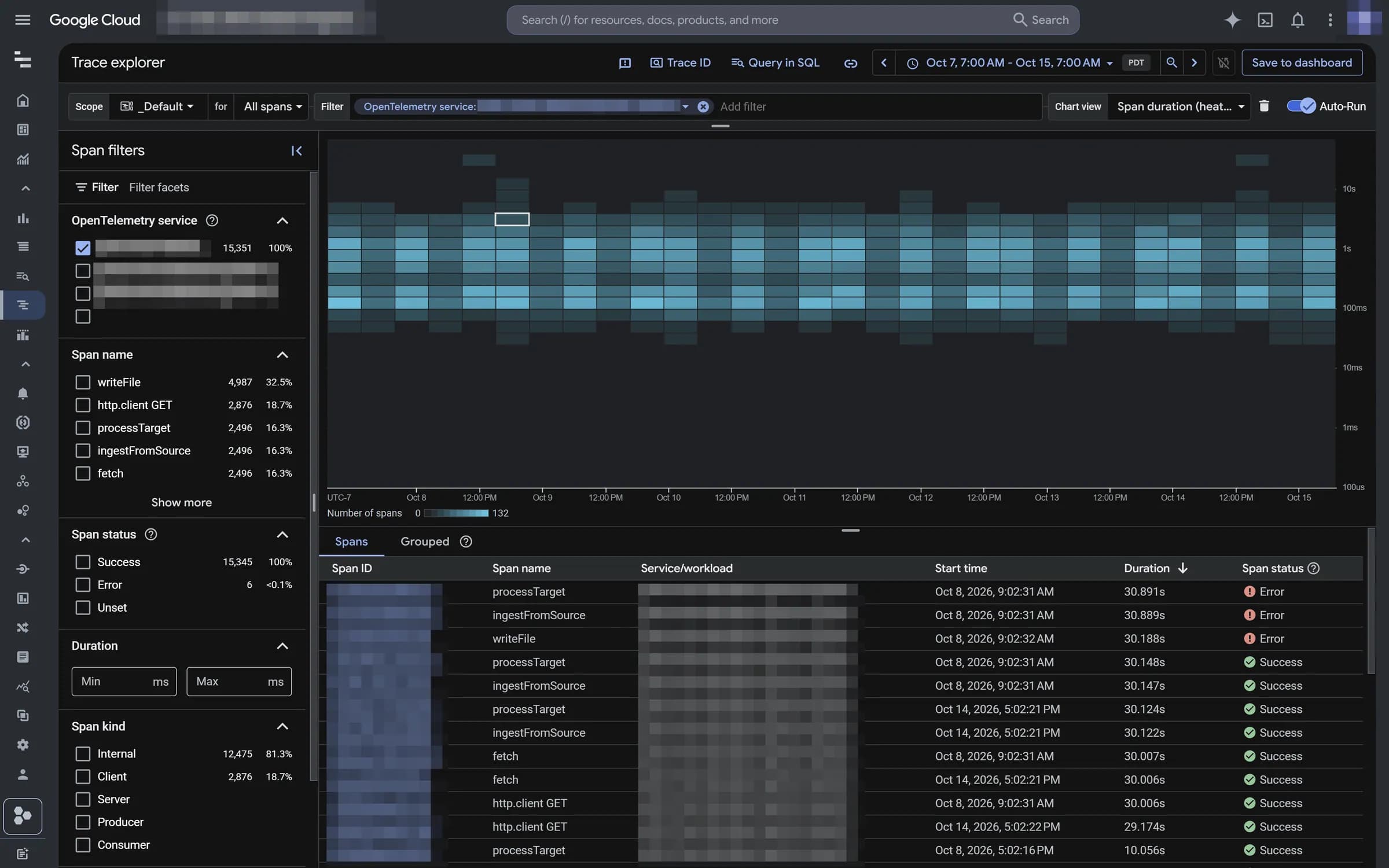Click the zoom time range magnifier icon
The image size is (1389, 868).
1171,62
